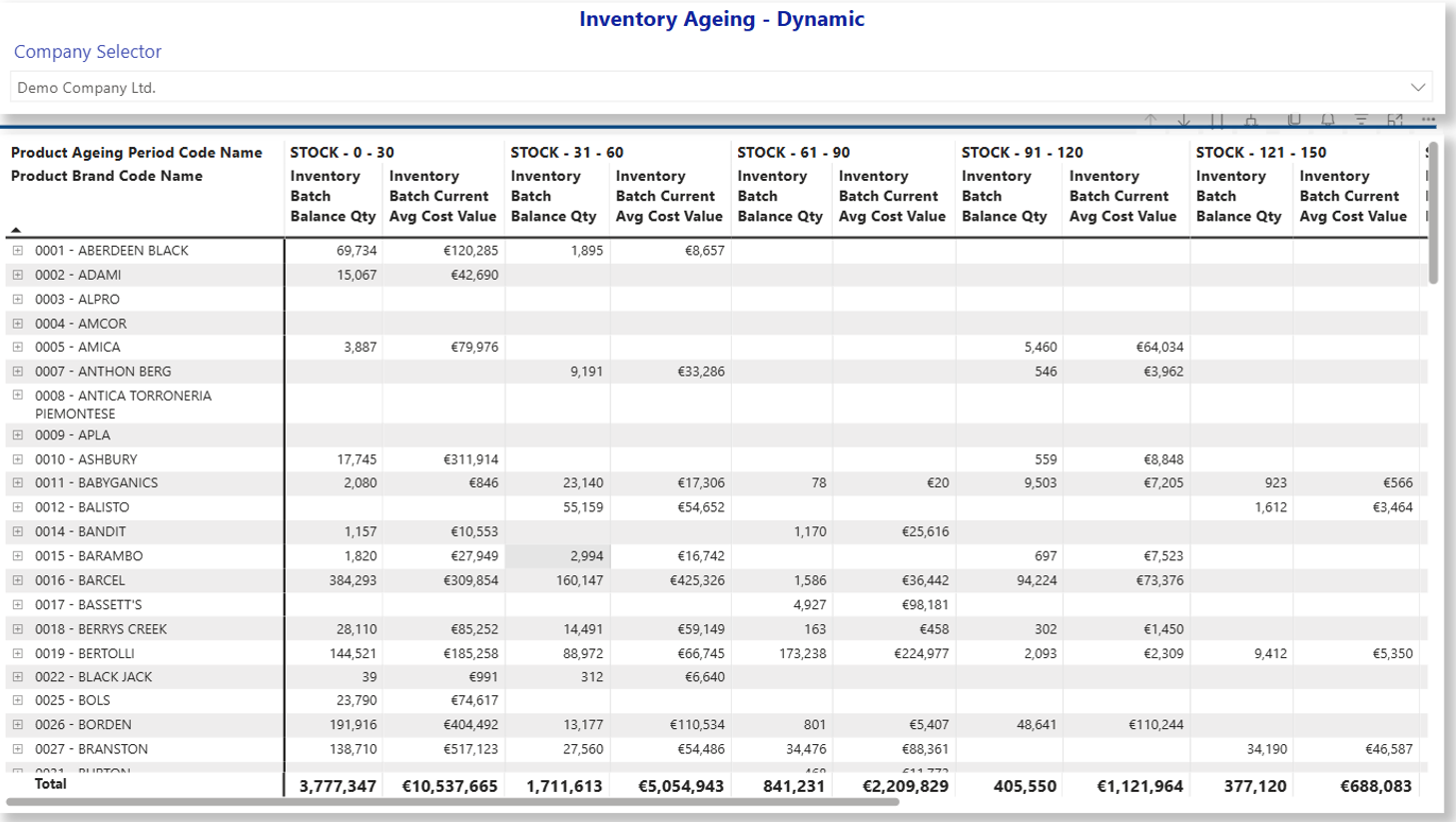Select the Demo Company Ltd. field
Image resolution: width=1456 pixels, height=822 pixels.
tap(721, 87)
